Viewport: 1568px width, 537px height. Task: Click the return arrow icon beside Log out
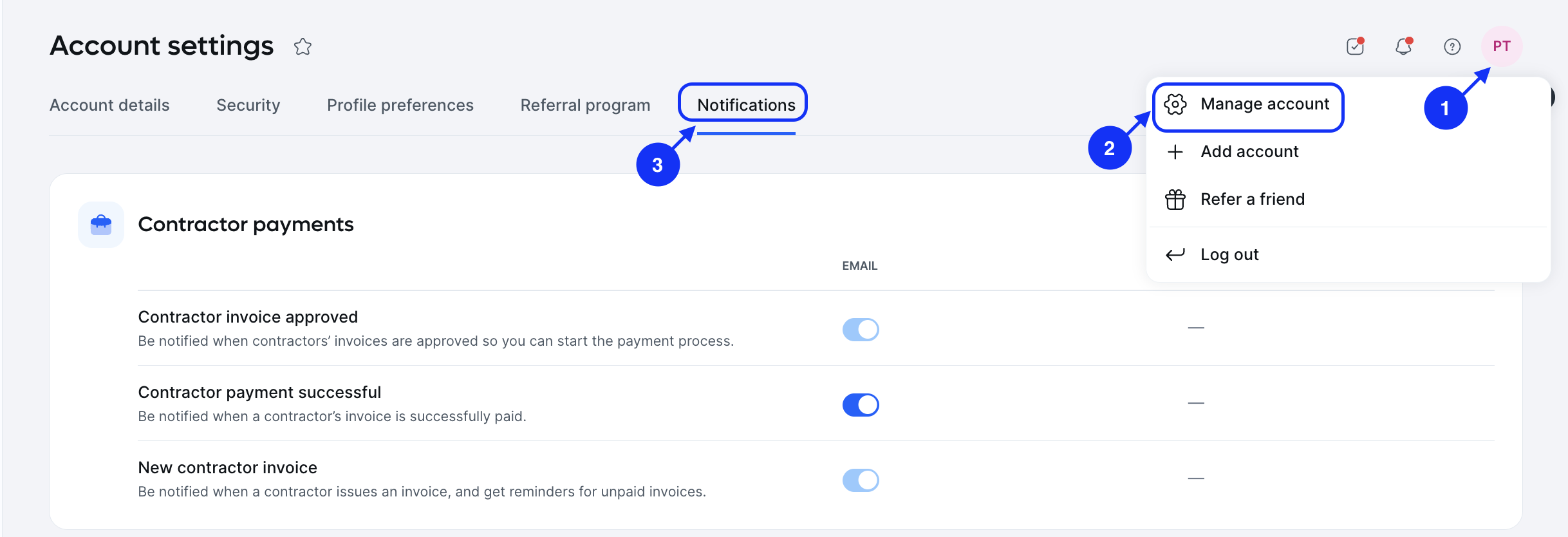point(1175,254)
